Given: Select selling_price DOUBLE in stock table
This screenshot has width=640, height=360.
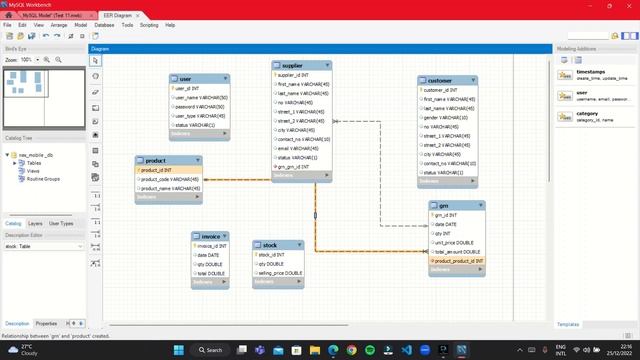Looking at the screenshot, I should (278, 273).
